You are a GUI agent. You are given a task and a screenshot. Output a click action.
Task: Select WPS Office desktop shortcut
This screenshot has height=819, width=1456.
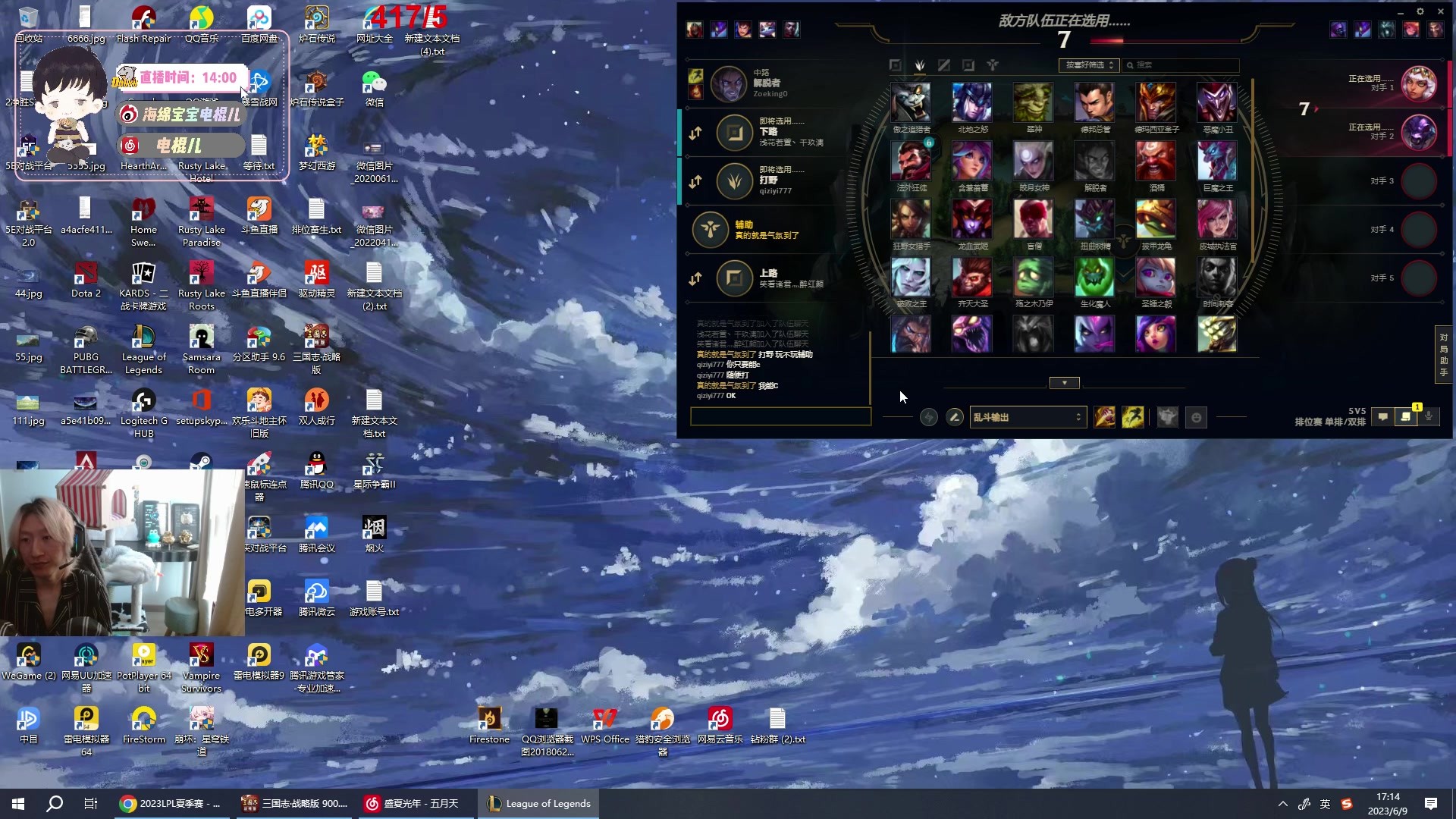[605, 726]
